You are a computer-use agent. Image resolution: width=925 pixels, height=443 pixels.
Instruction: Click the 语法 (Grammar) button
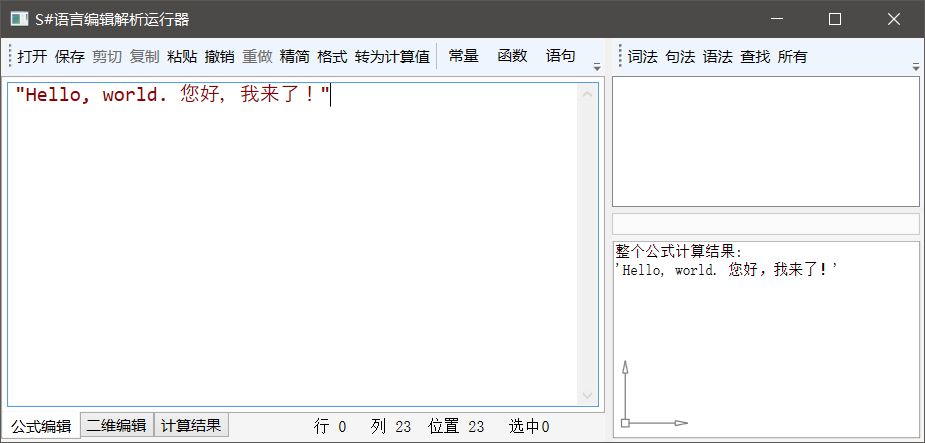(717, 57)
